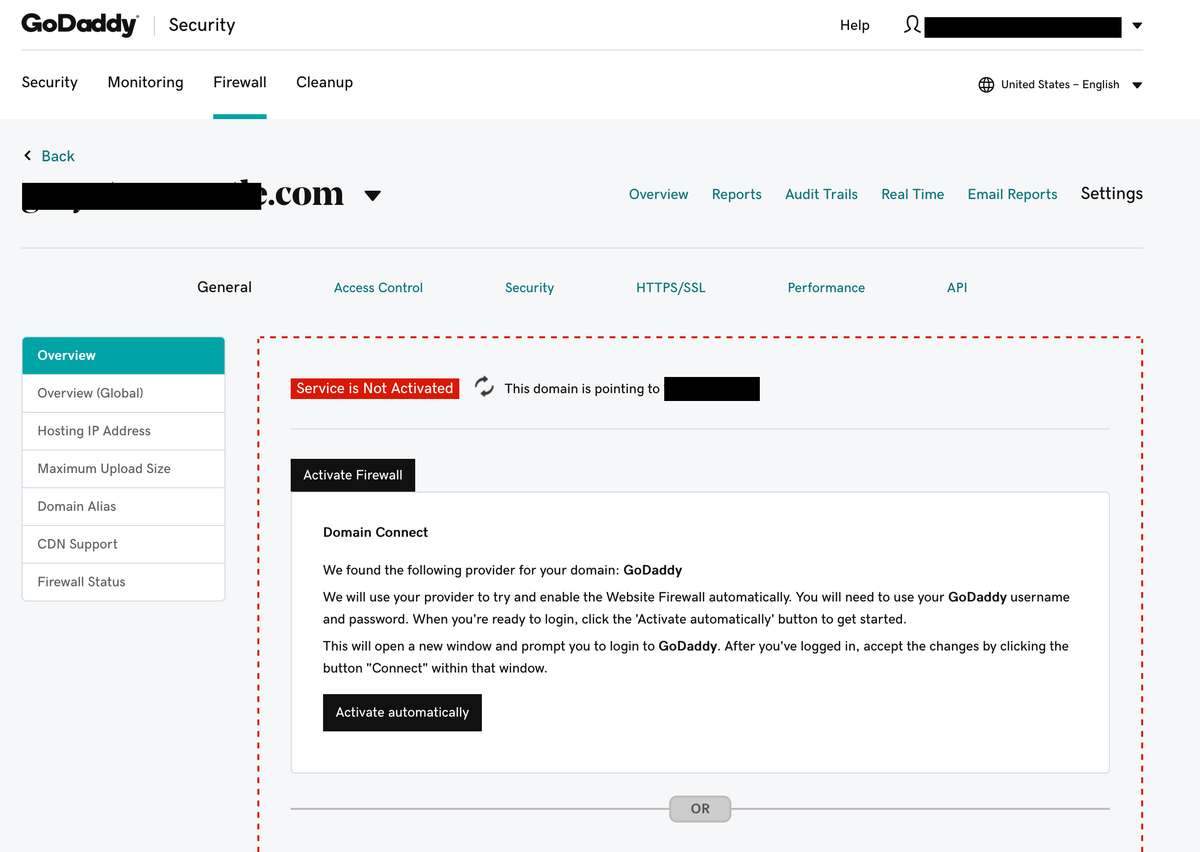The width and height of the screenshot is (1200, 852).
Task: Switch to the Security settings sub-tab
Action: pos(529,288)
